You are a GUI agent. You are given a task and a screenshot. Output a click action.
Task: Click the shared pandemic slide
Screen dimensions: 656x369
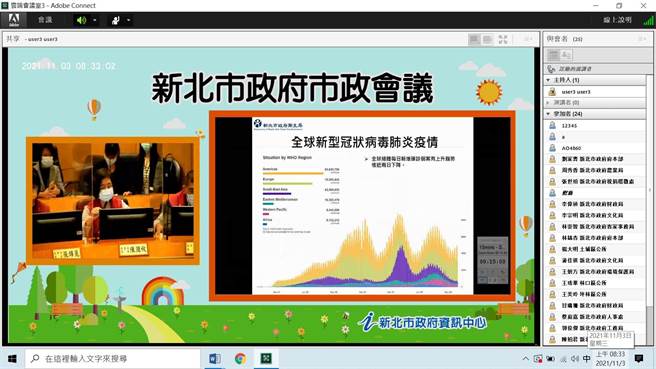click(362, 206)
